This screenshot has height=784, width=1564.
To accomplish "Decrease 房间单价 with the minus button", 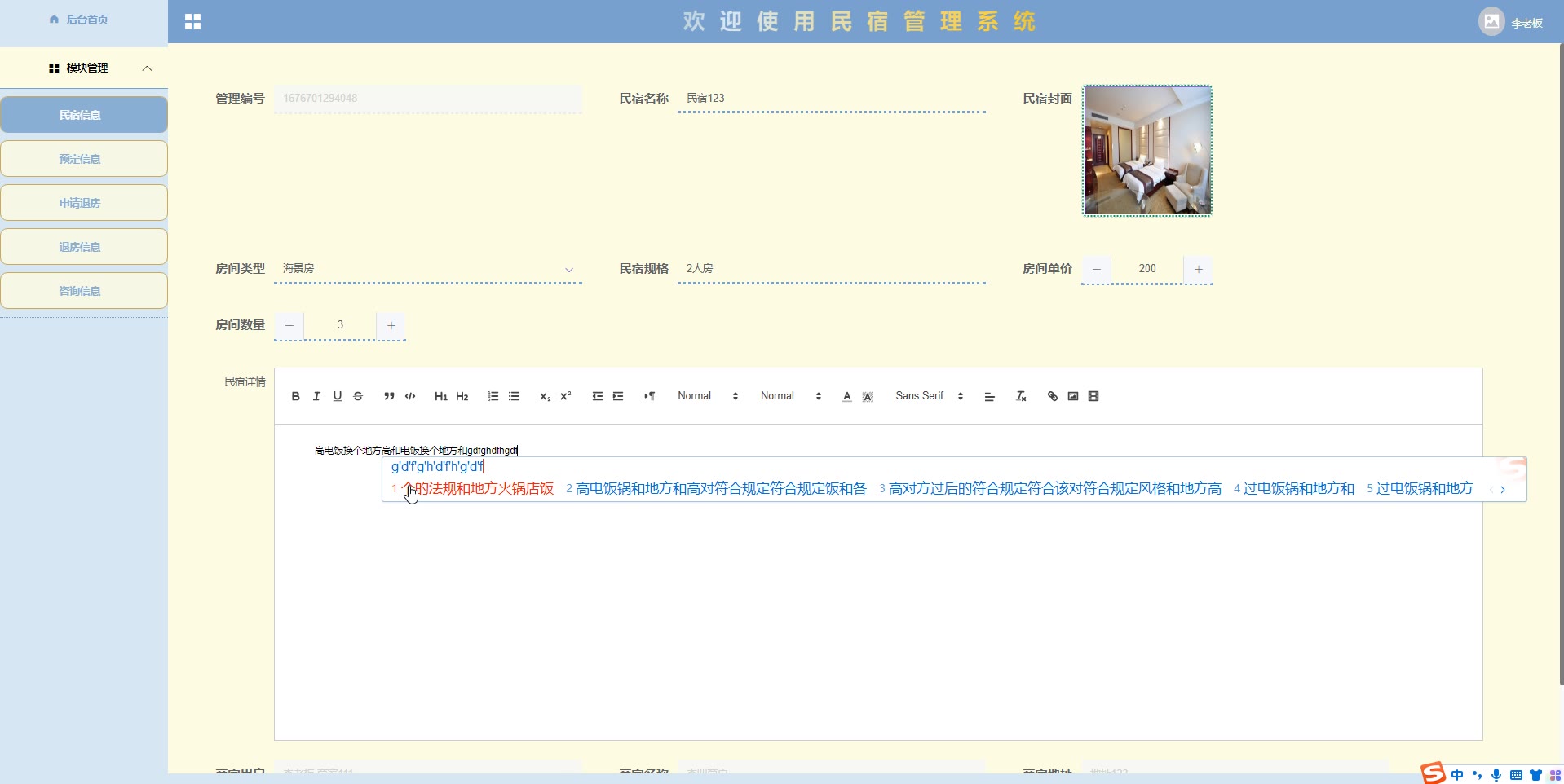I will pyautogui.click(x=1097, y=269).
